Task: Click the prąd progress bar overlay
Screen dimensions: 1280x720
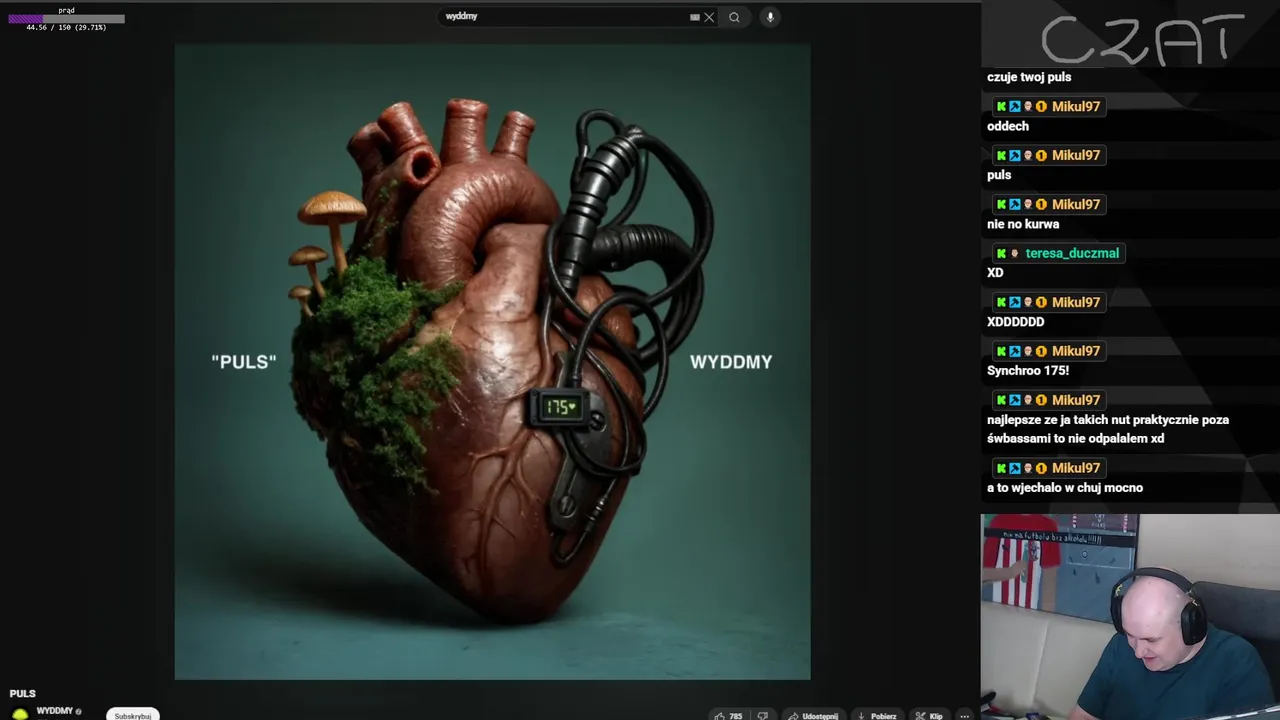Action: (x=67, y=18)
